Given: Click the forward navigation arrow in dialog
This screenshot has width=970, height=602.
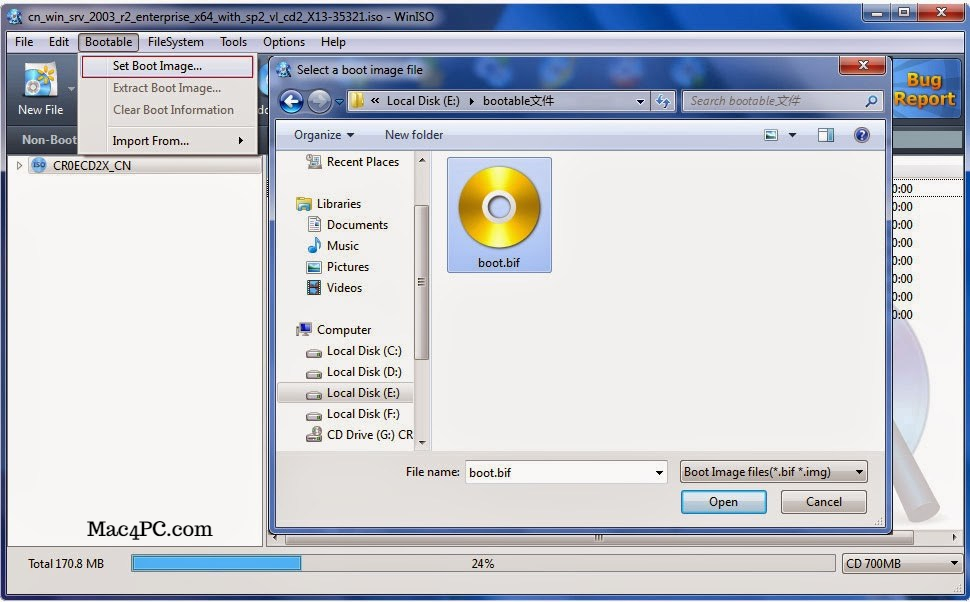Looking at the screenshot, I should coord(319,101).
